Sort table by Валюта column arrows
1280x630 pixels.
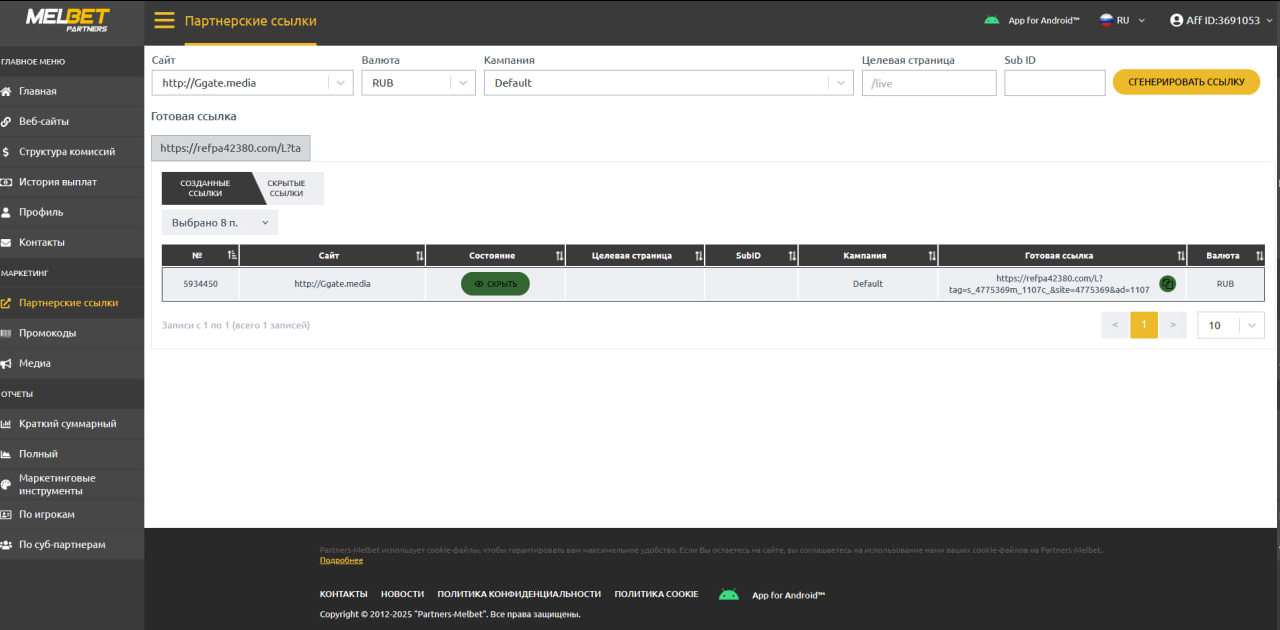1259,256
